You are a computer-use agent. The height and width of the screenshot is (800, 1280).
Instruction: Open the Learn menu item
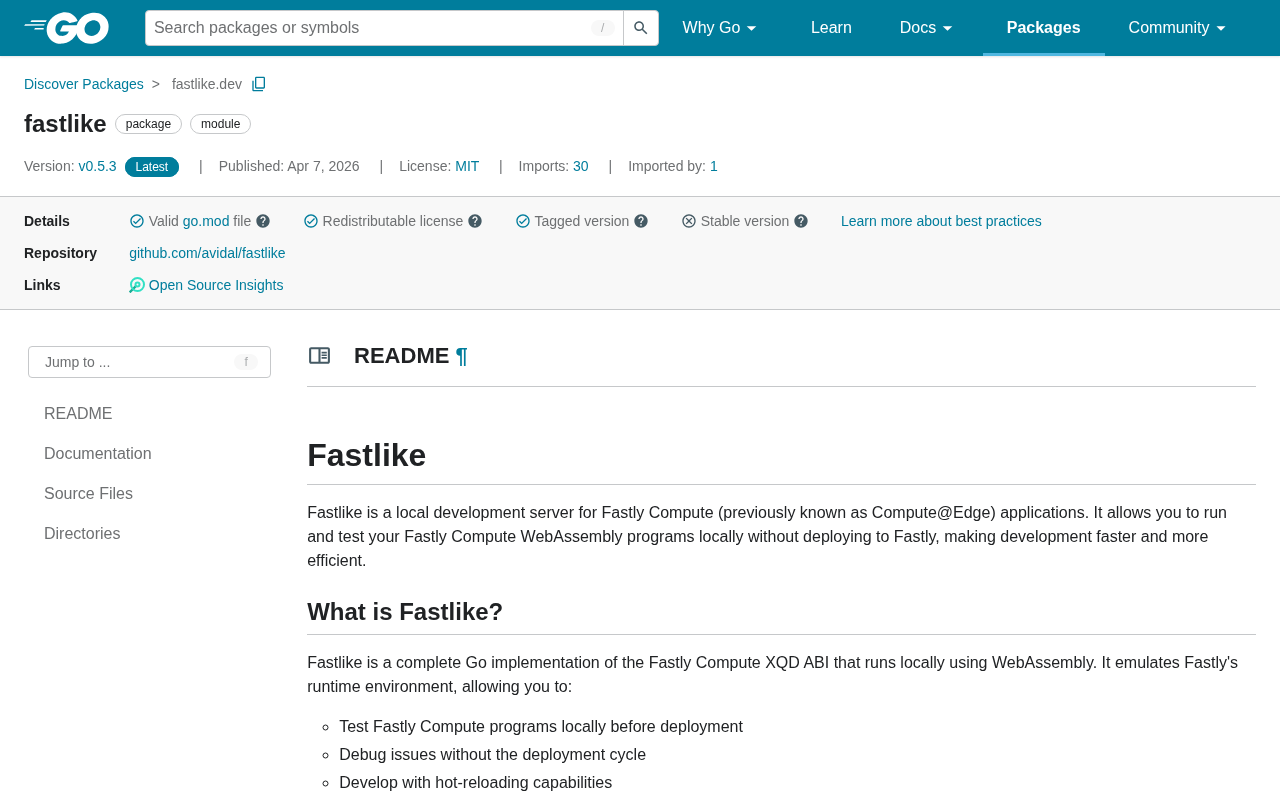tap(831, 28)
